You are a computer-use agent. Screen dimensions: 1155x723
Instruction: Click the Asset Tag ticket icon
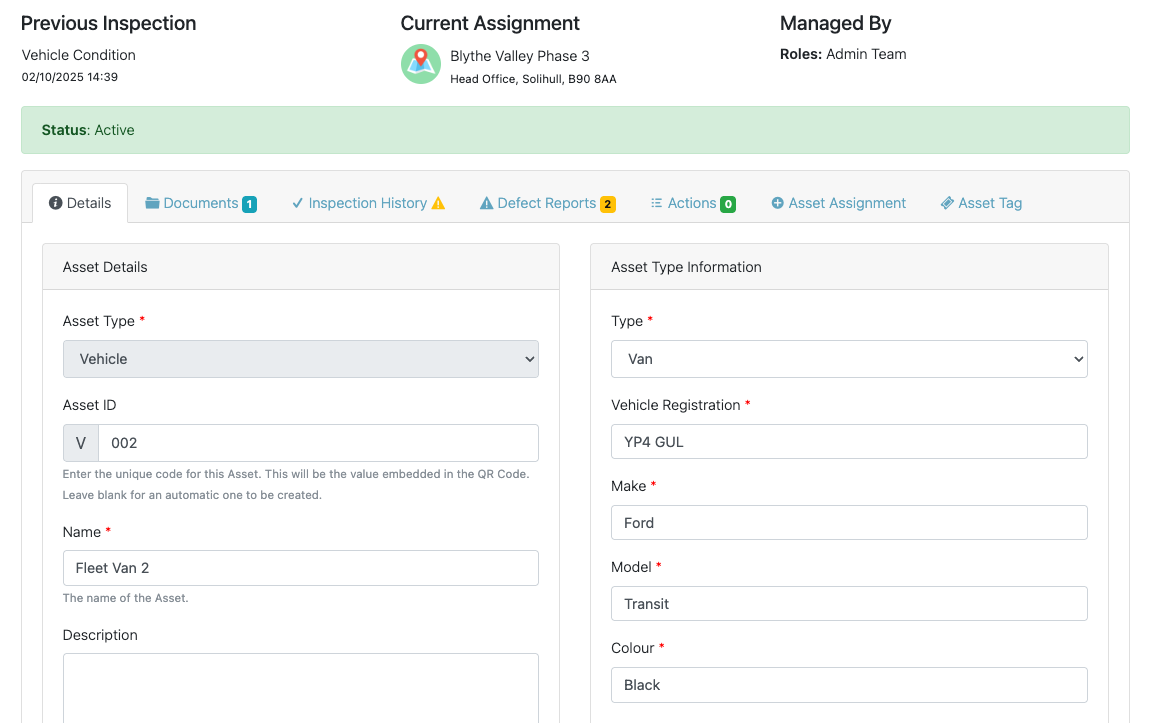coord(947,203)
